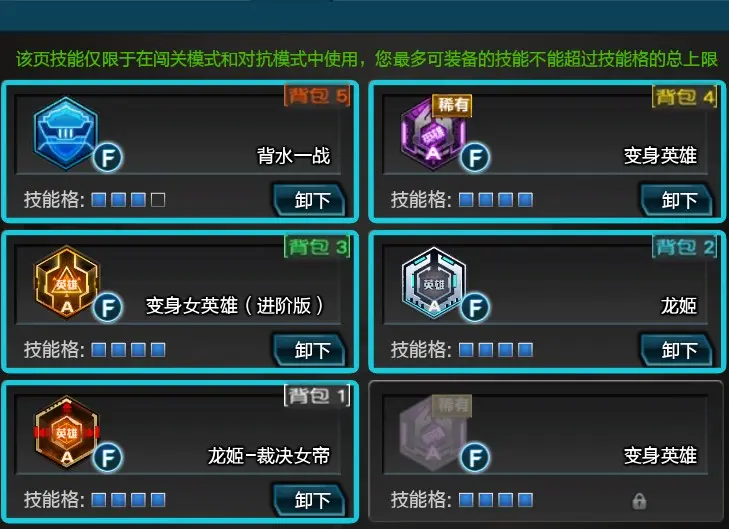Click the purple 变身英雄 rare skill icon
729x529 pixels.
[433, 134]
